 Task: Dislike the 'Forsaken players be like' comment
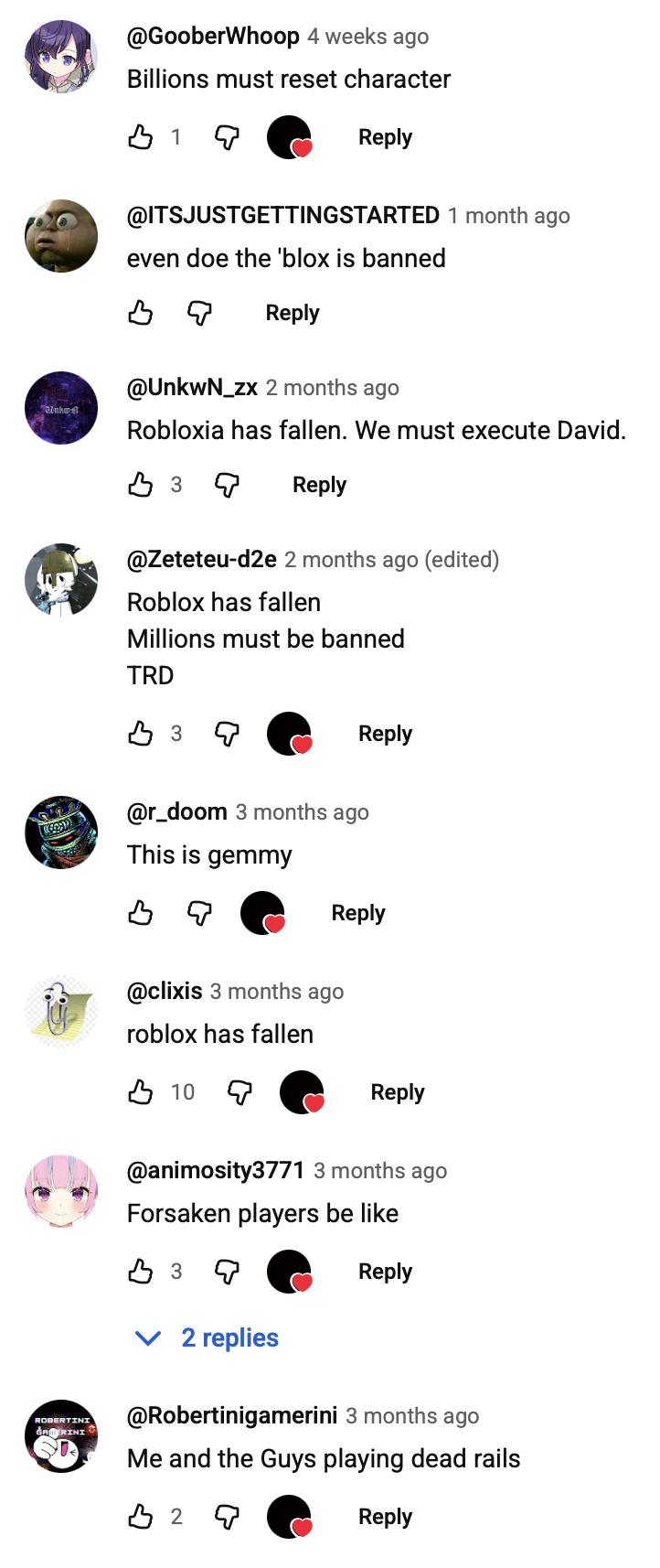pos(227,1272)
